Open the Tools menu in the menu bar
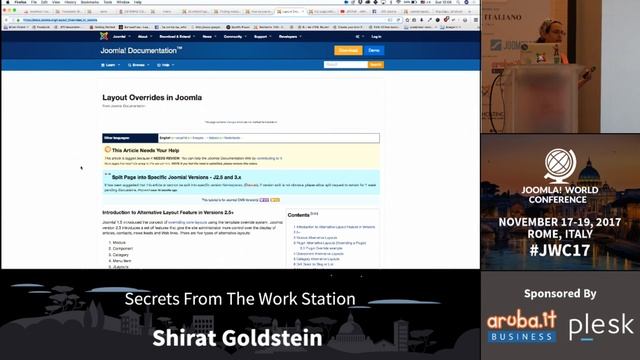Image resolution: width=640 pixels, height=360 pixels. pyautogui.click(x=108, y=2)
